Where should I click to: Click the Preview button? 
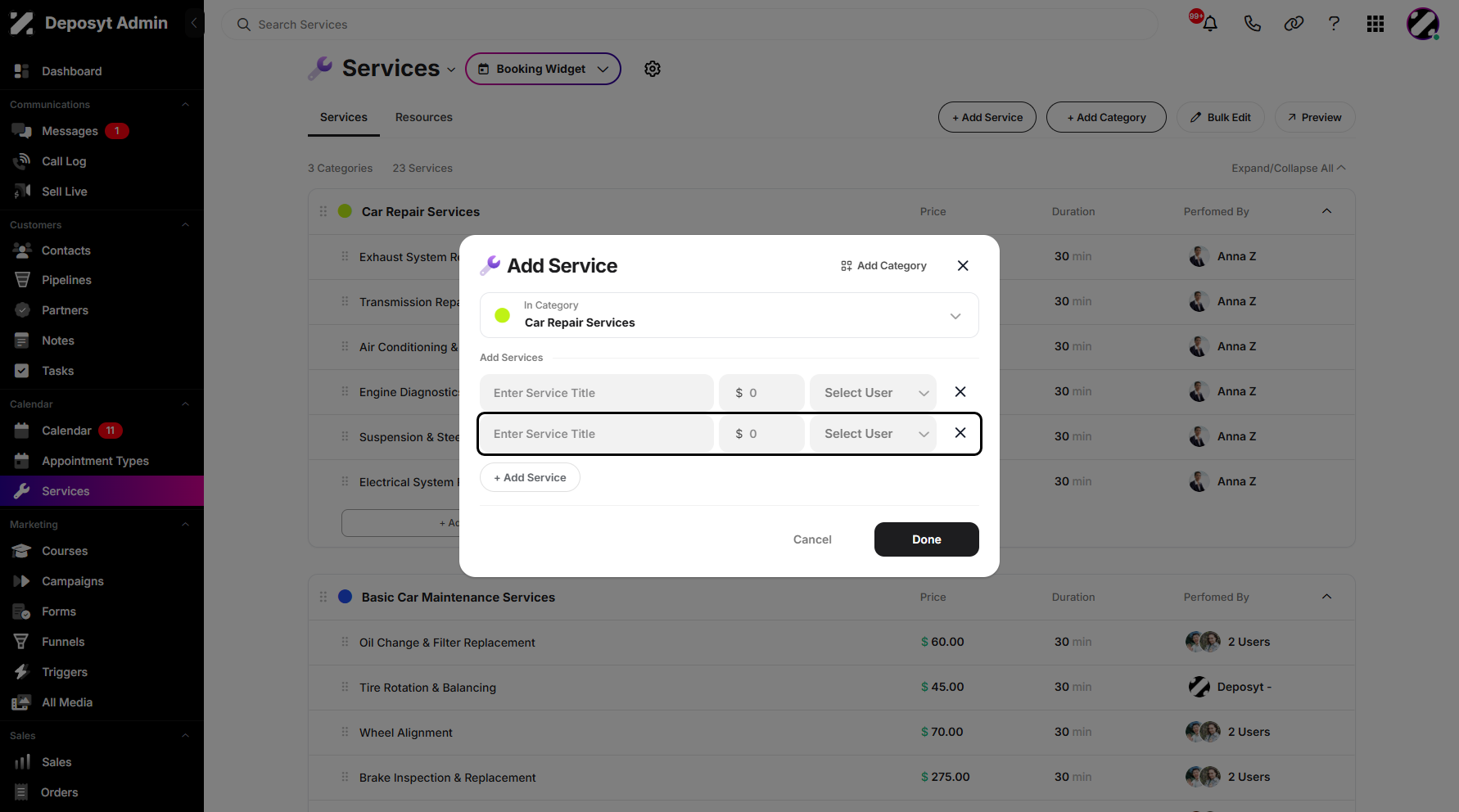tap(1314, 117)
